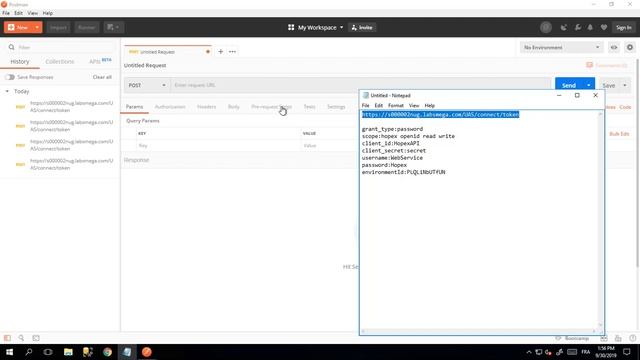Open the No Environment dropdown
The width and height of the screenshot is (640, 360).
point(561,47)
